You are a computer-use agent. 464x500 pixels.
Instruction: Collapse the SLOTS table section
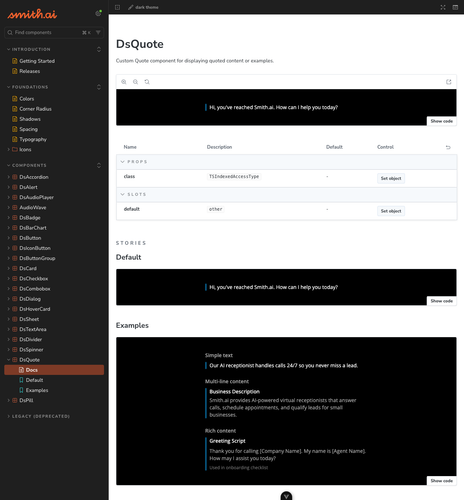tap(133, 194)
